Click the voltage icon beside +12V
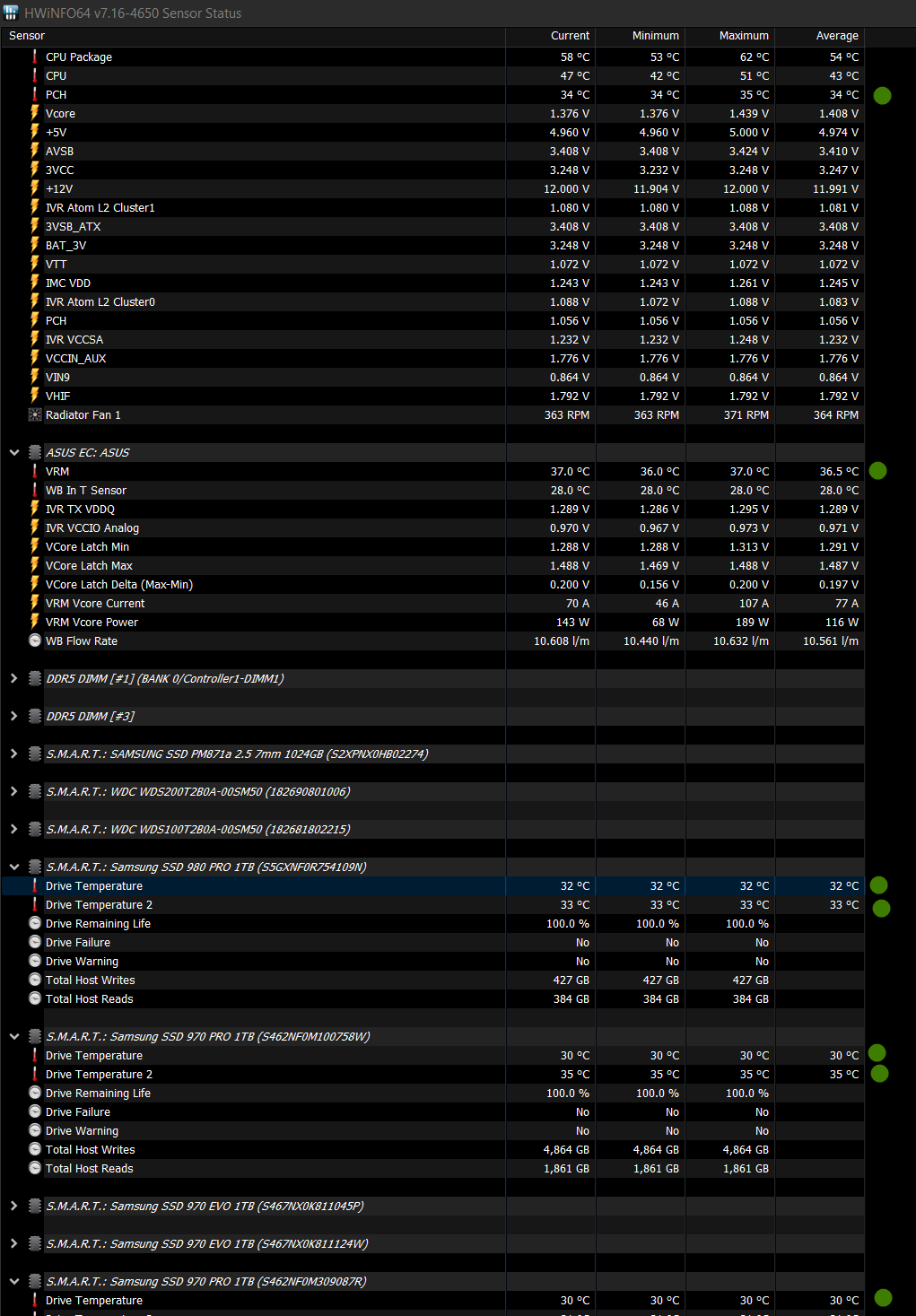Image resolution: width=916 pixels, height=1316 pixels. click(x=35, y=188)
